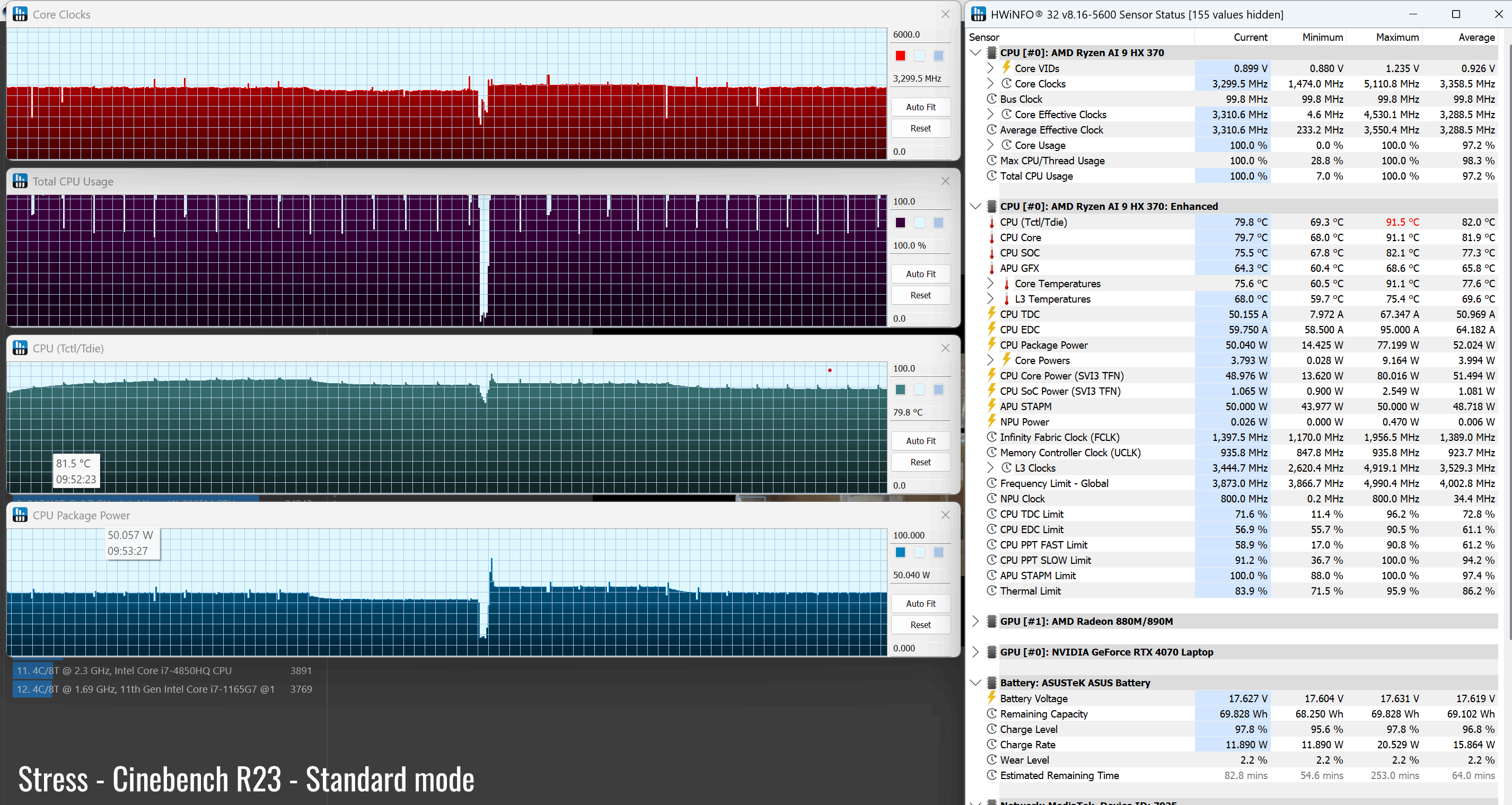Click Reset in the CPU Package Power graph
1512x805 pixels.
pyautogui.click(x=920, y=624)
